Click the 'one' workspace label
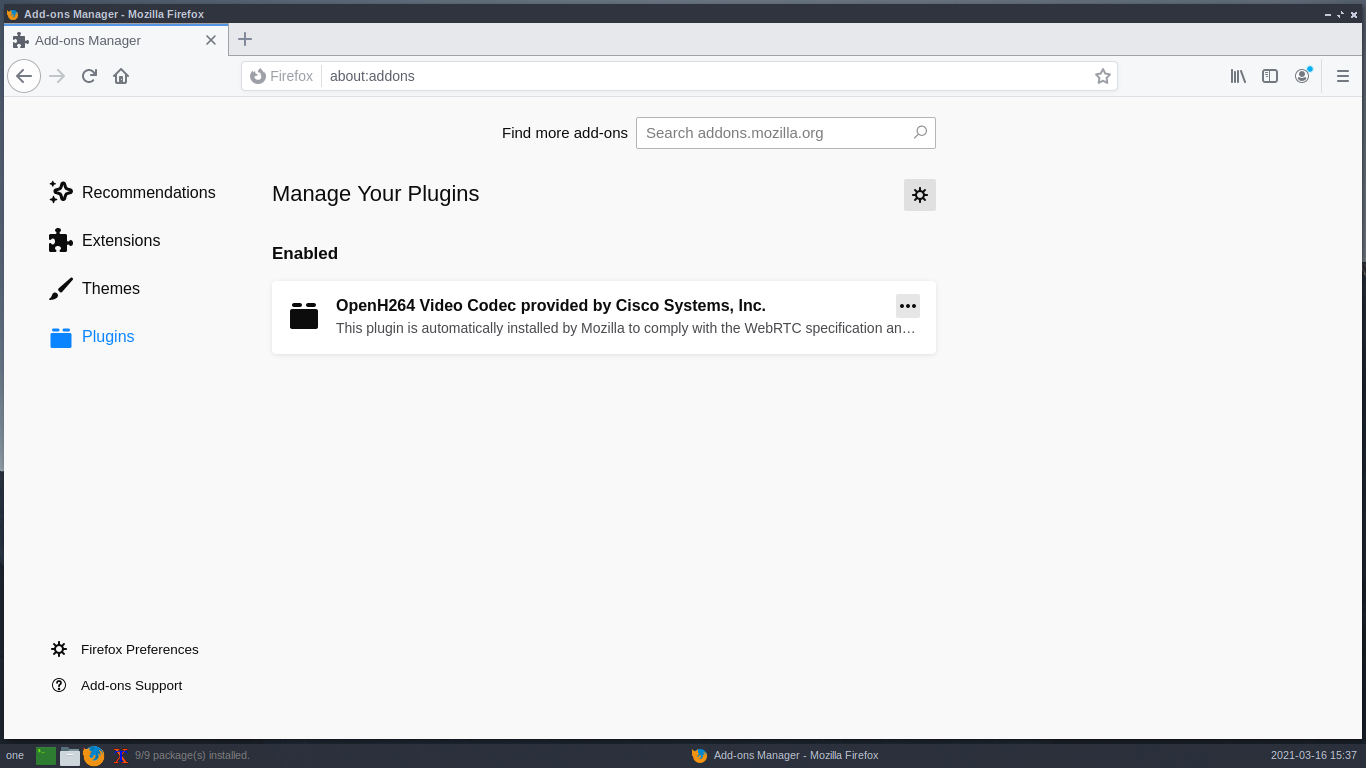The height and width of the screenshot is (768, 1366). point(15,755)
